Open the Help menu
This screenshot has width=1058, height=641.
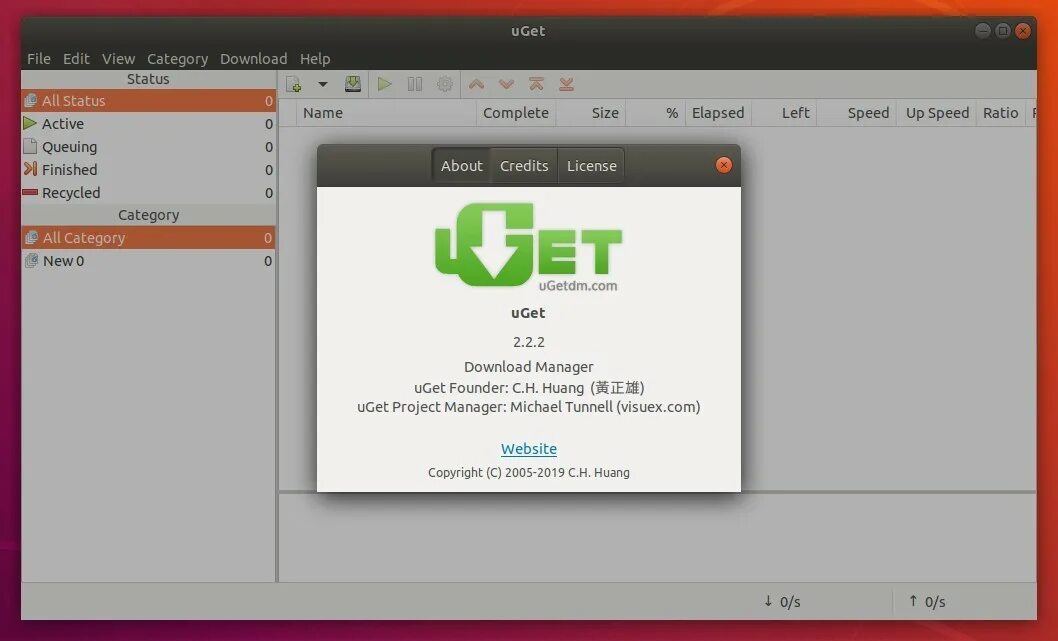coord(315,59)
